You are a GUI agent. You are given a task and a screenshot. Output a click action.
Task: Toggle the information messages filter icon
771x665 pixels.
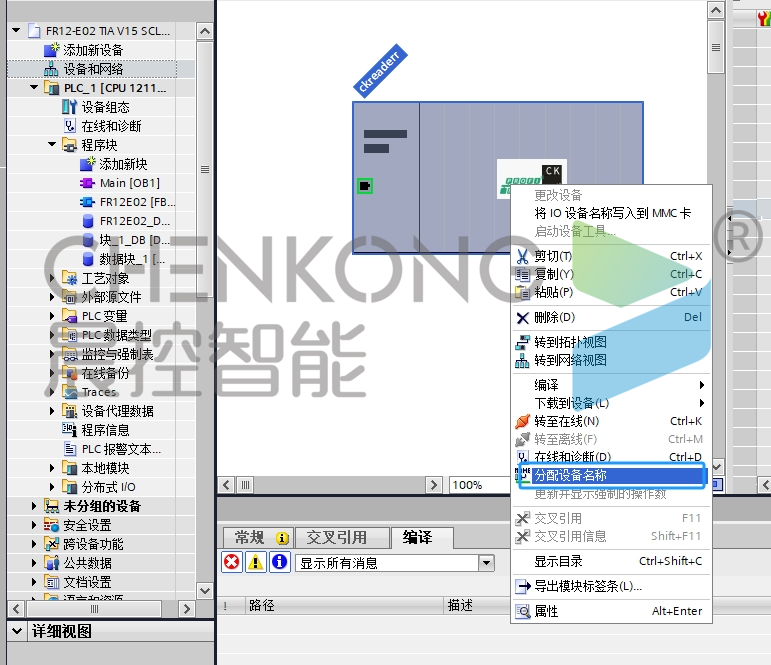point(279,562)
